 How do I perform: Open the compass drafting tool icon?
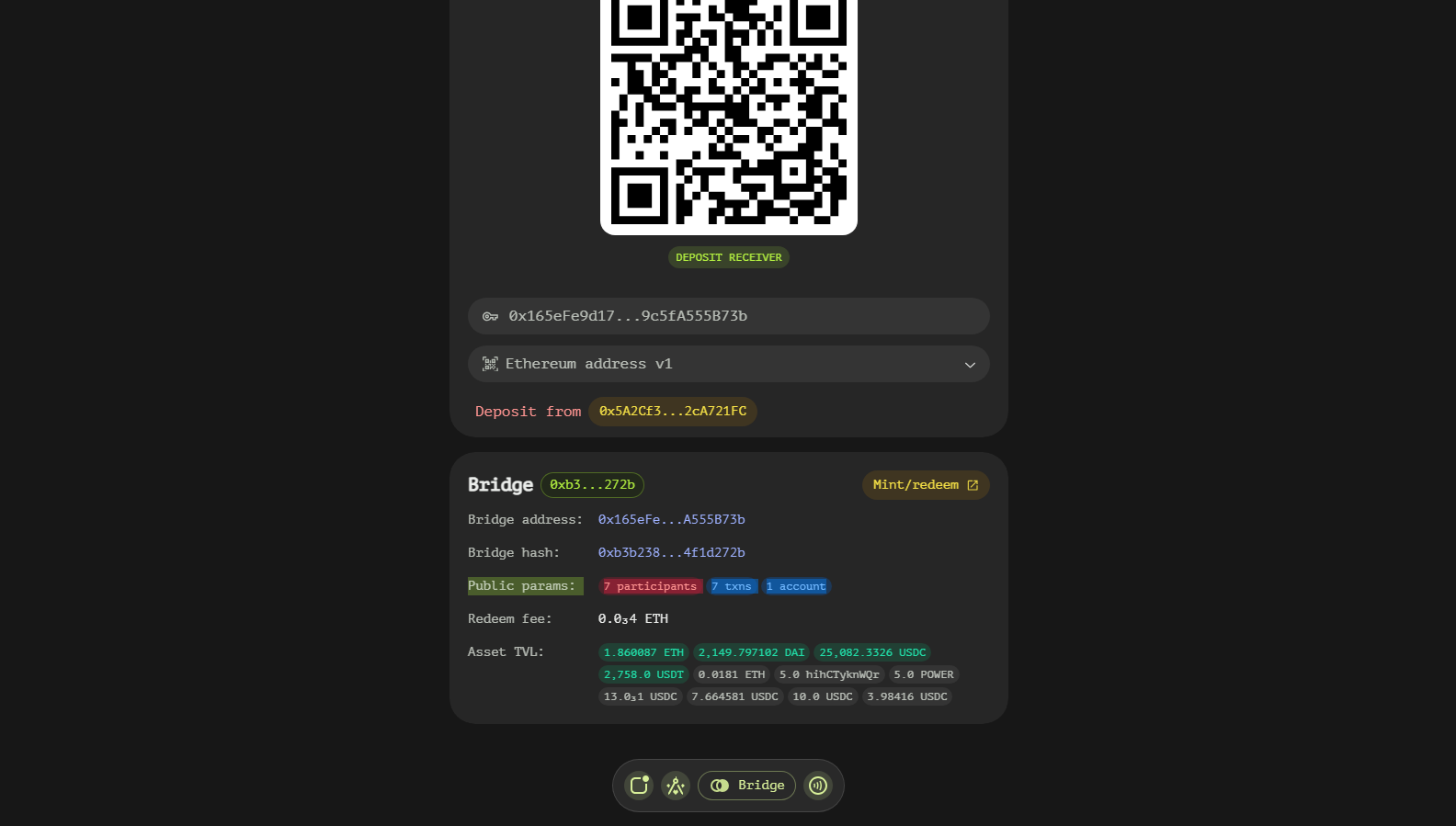click(x=676, y=786)
